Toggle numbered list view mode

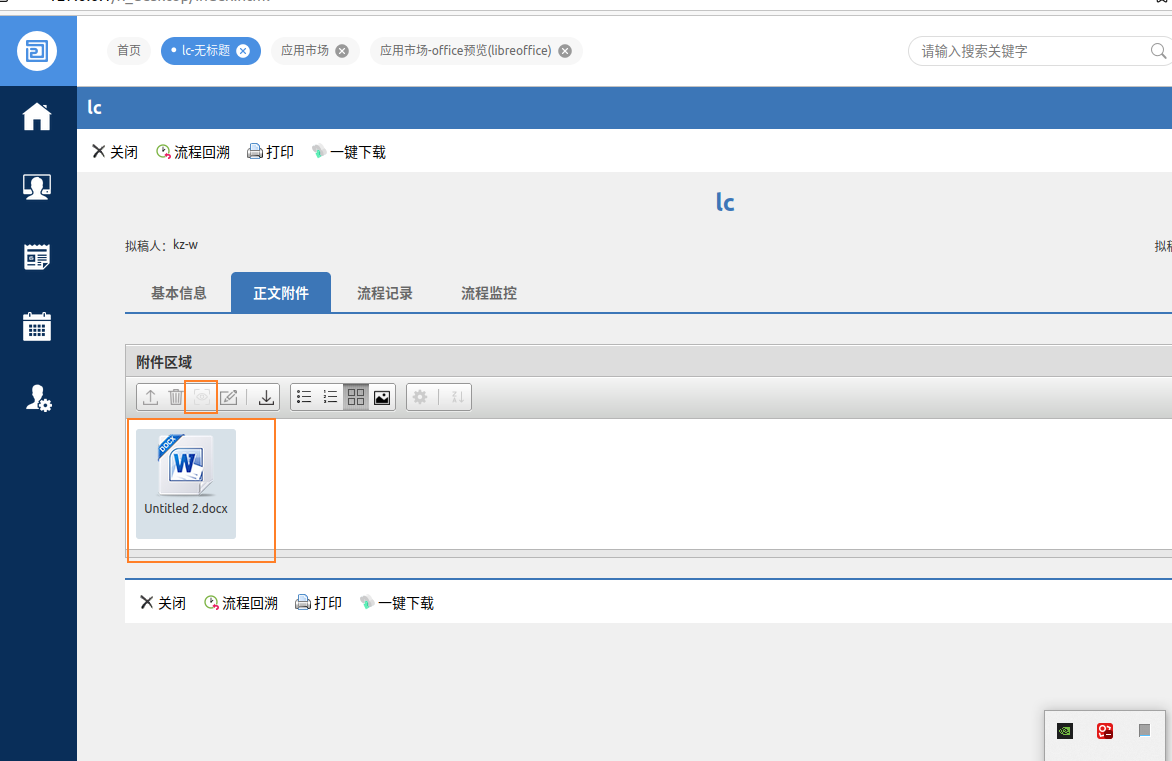click(x=330, y=397)
